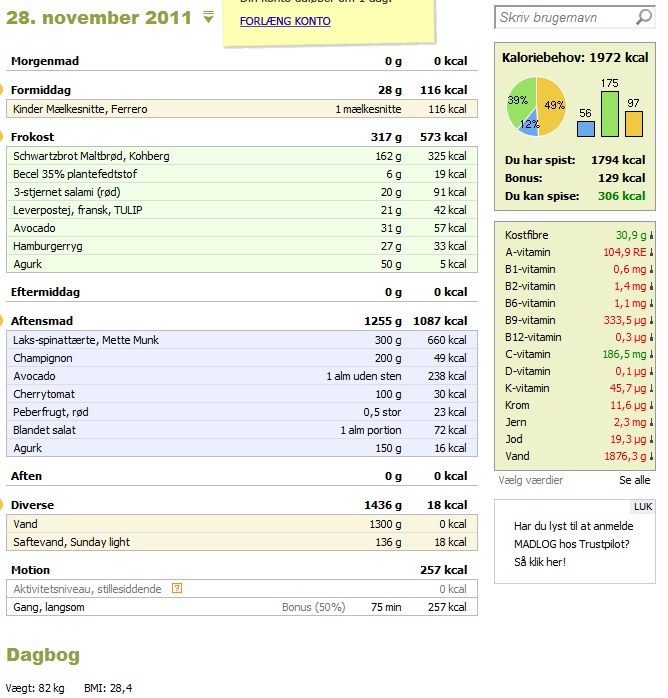Click the yellow marker icon beside Formiddag
668x698 pixels.
(x=3, y=90)
